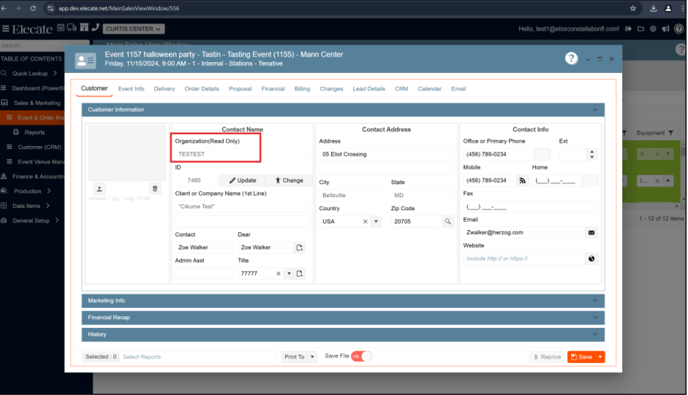
Task: Open the globe icon beside Website field
Action: 591,259
